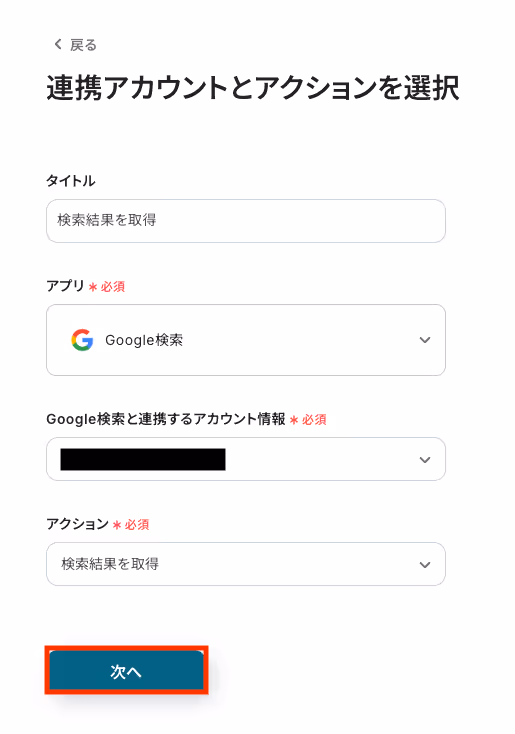Image resolution: width=515 pixels, height=734 pixels.
Task: Select the Google検索 text in app selector
Action: click(144, 340)
